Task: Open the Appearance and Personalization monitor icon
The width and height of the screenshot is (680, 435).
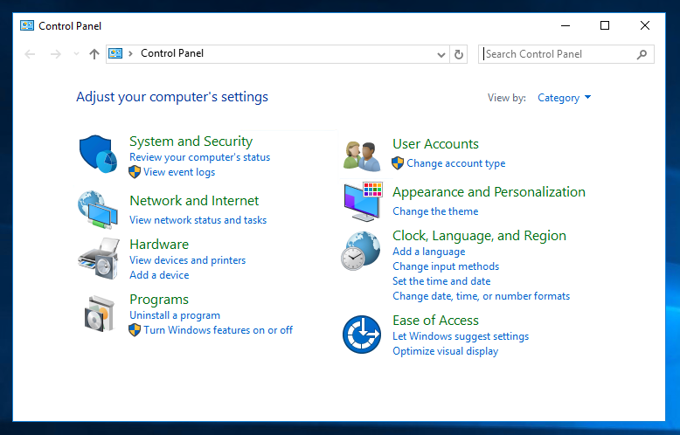Action: (x=363, y=202)
